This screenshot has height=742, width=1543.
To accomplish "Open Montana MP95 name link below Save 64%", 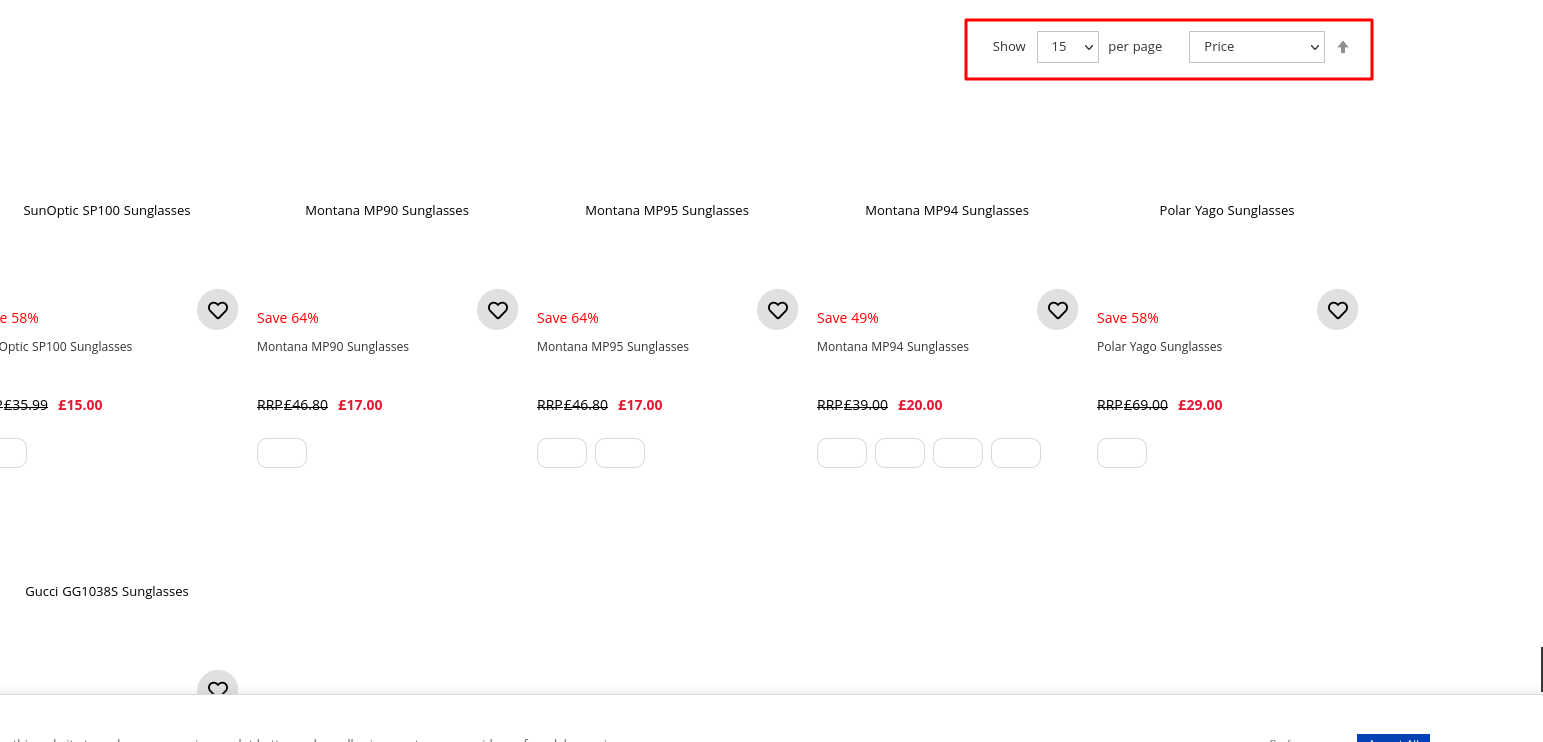I will click(x=613, y=347).
